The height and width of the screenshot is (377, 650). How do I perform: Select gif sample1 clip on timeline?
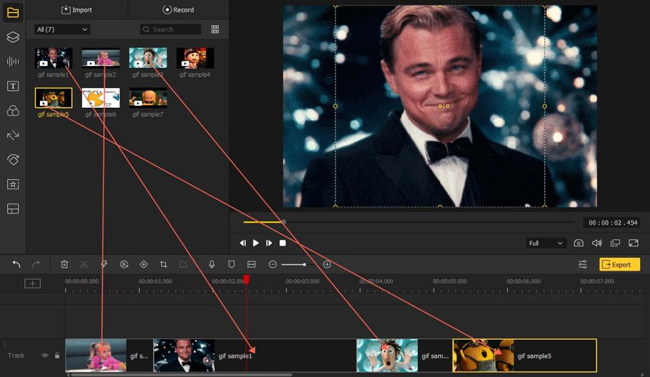(x=255, y=355)
